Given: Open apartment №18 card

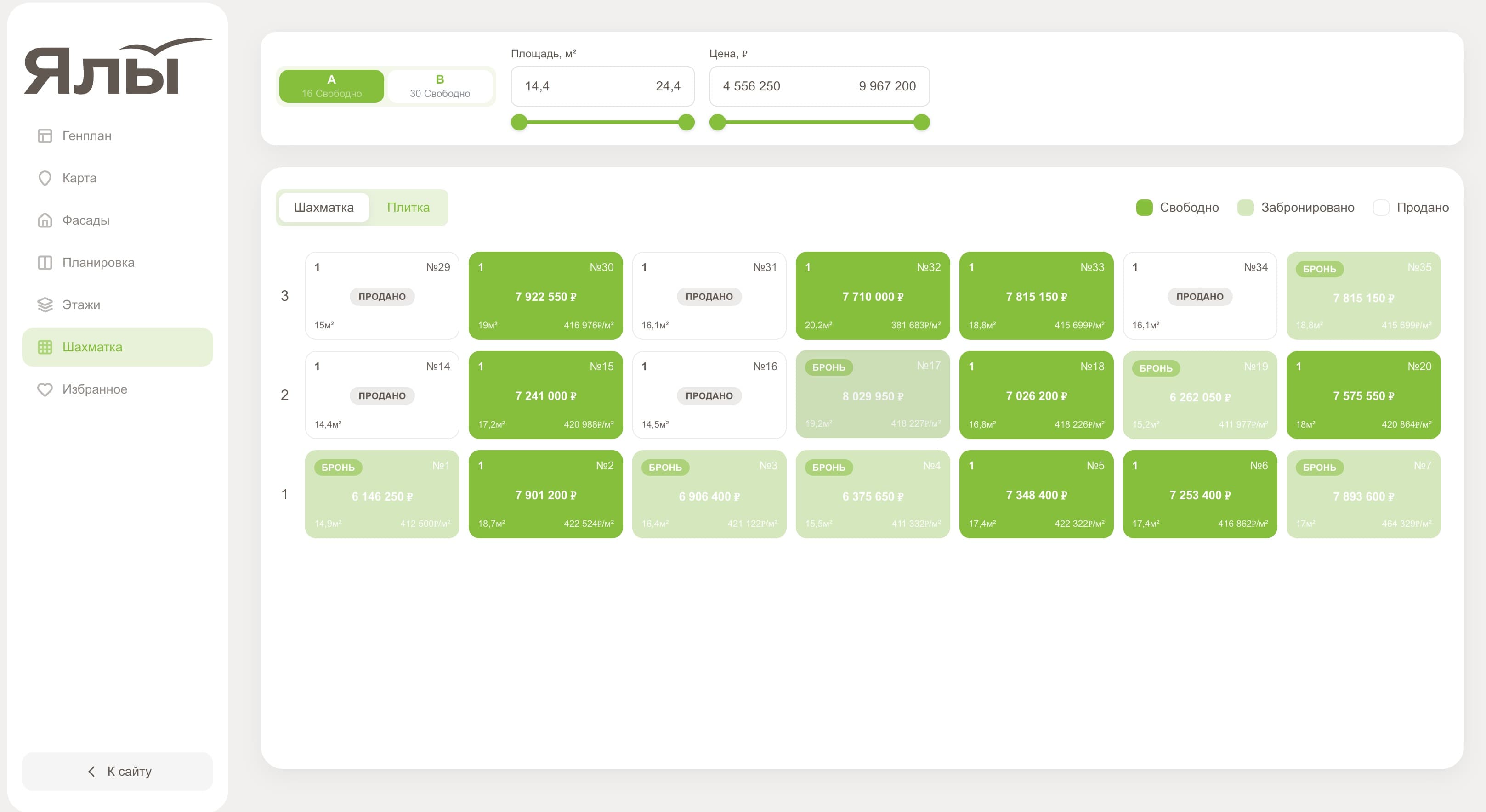Looking at the screenshot, I should 1036,395.
